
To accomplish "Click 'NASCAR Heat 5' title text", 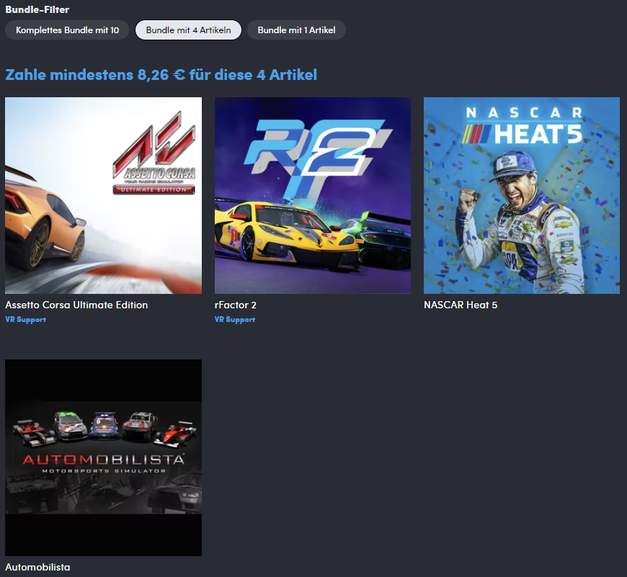I will (461, 305).
